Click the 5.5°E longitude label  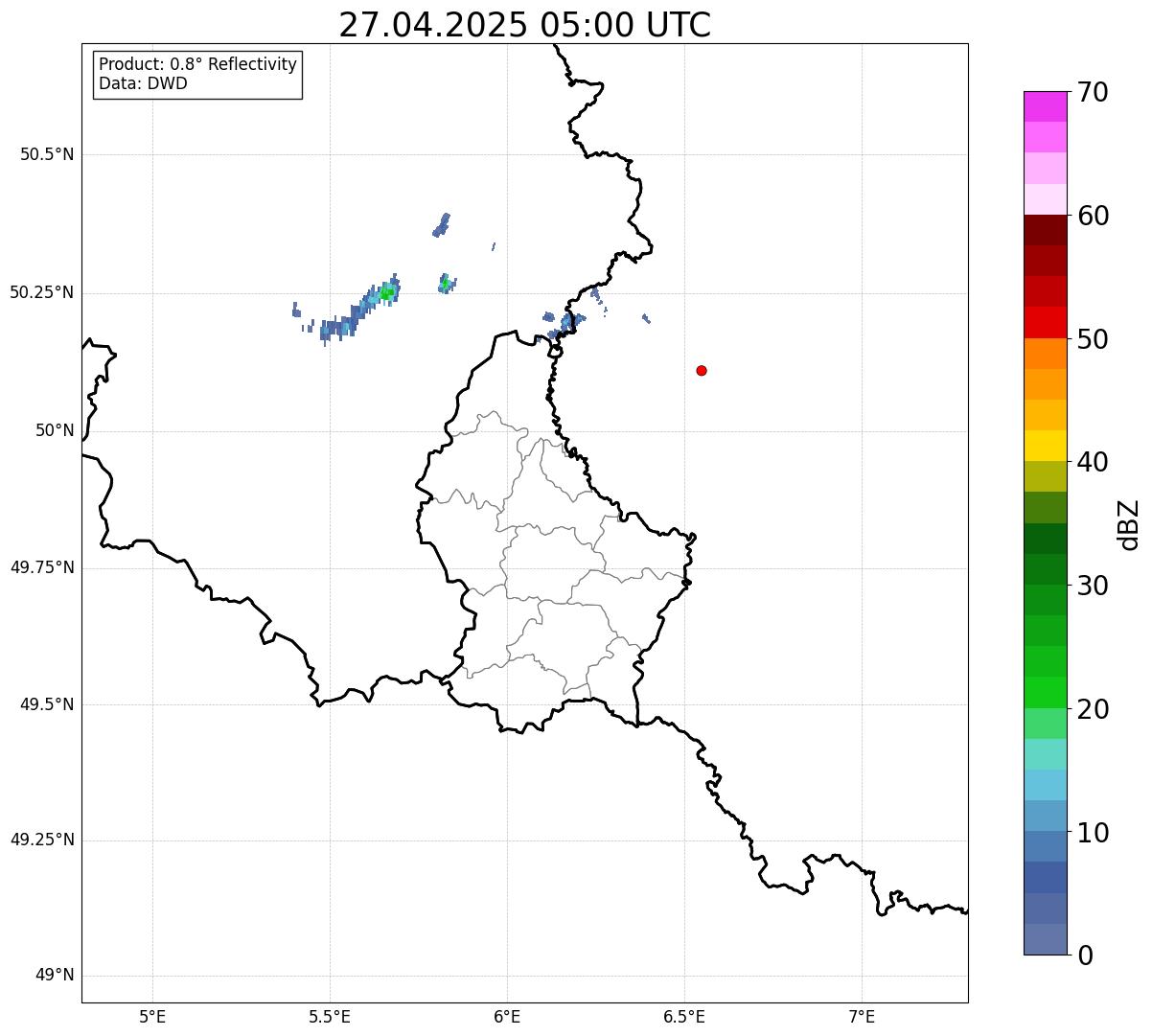tap(330, 1017)
